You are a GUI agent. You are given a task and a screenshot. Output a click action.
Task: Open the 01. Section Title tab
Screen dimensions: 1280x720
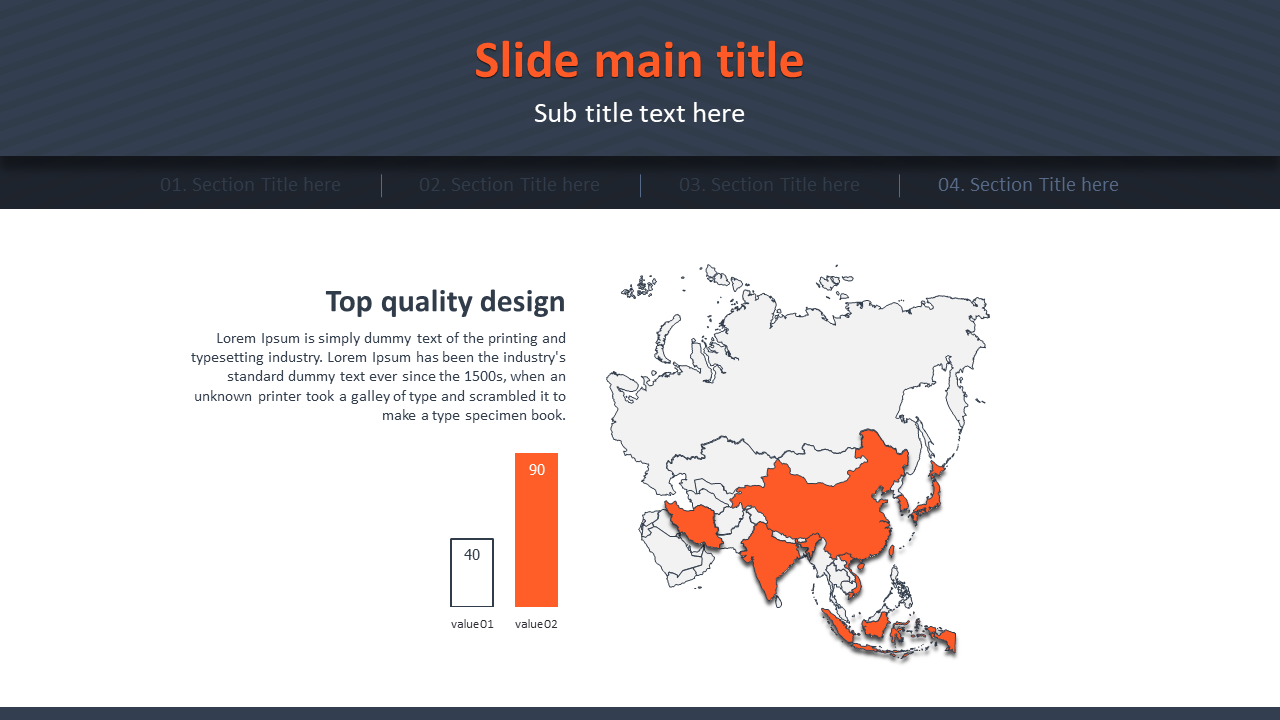(250, 185)
